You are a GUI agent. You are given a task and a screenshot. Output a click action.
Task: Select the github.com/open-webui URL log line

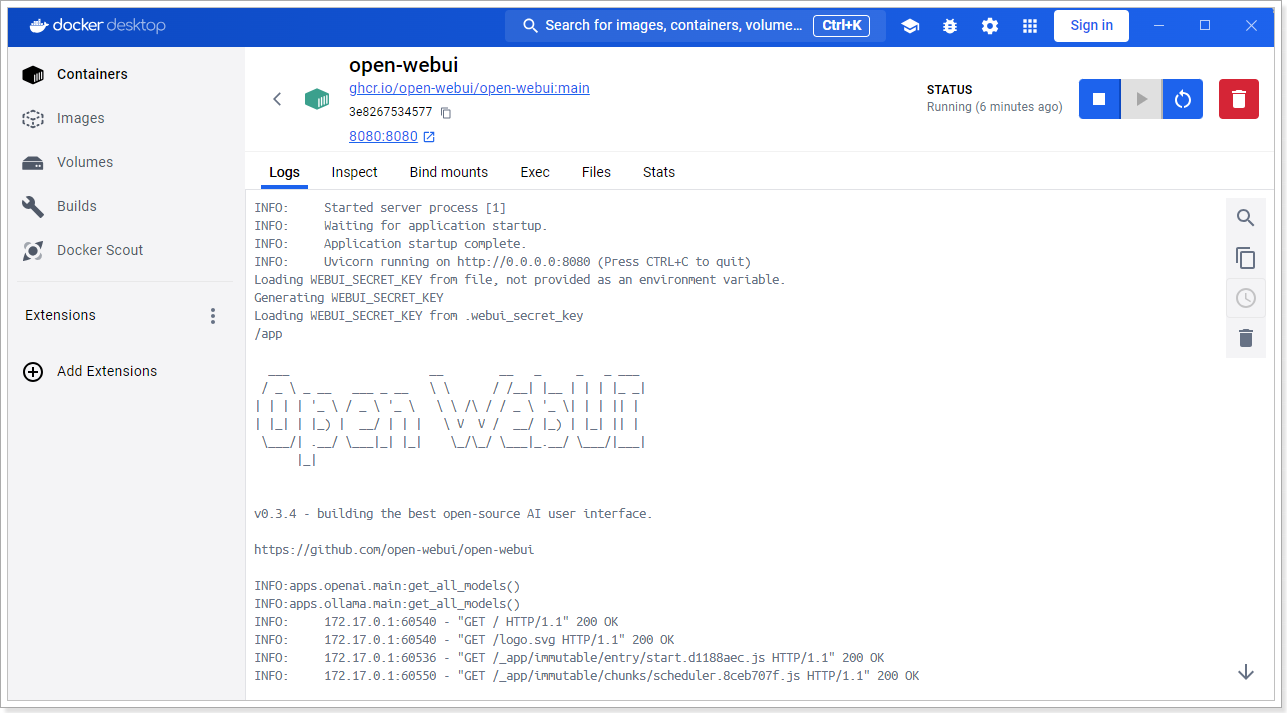tap(394, 550)
